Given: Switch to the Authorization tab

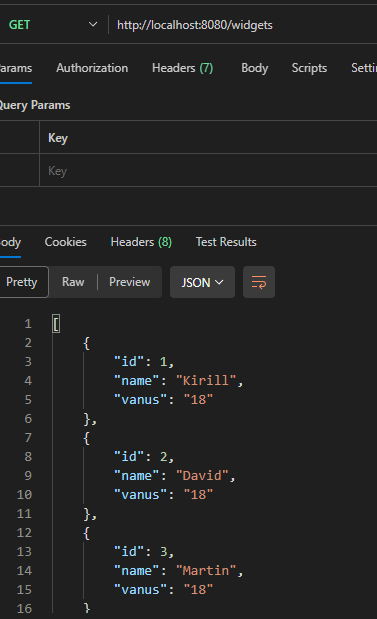Looking at the screenshot, I should (92, 68).
